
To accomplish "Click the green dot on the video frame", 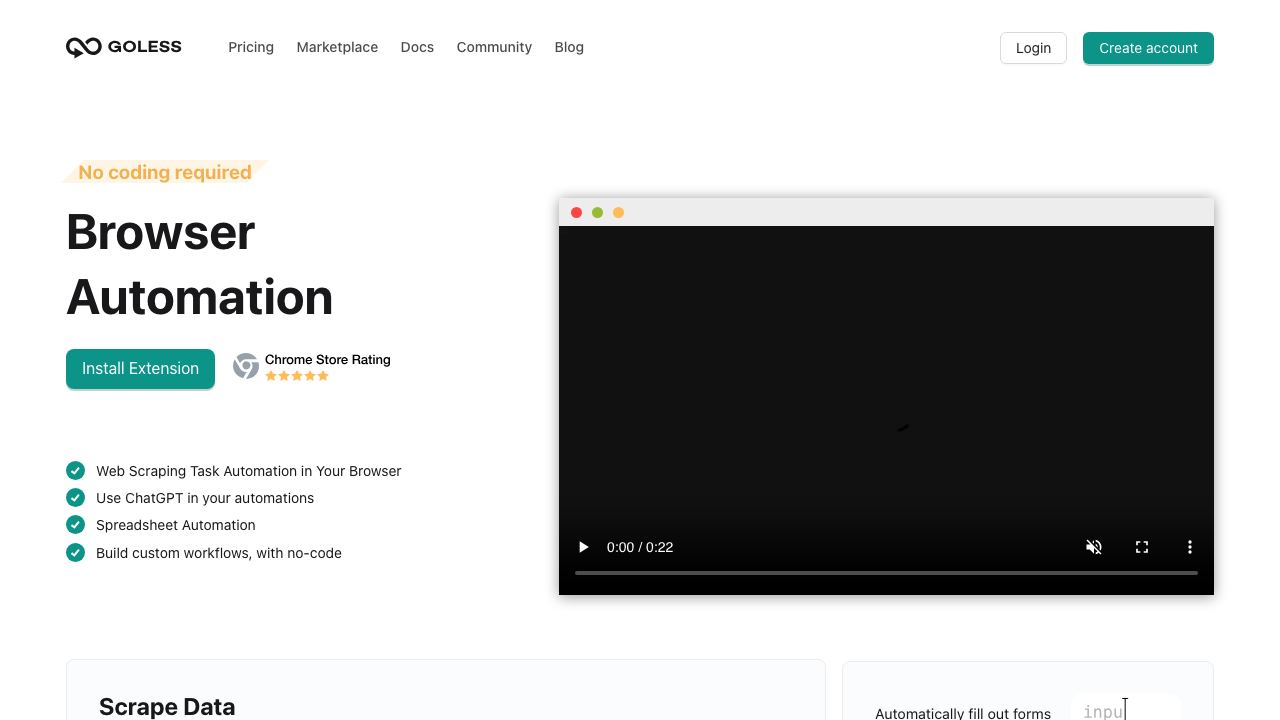I will 597,212.
